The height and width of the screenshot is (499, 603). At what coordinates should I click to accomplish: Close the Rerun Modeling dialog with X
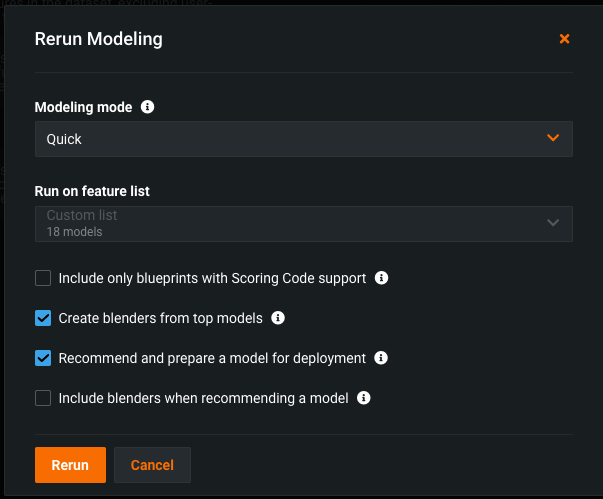(x=564, y=39)
